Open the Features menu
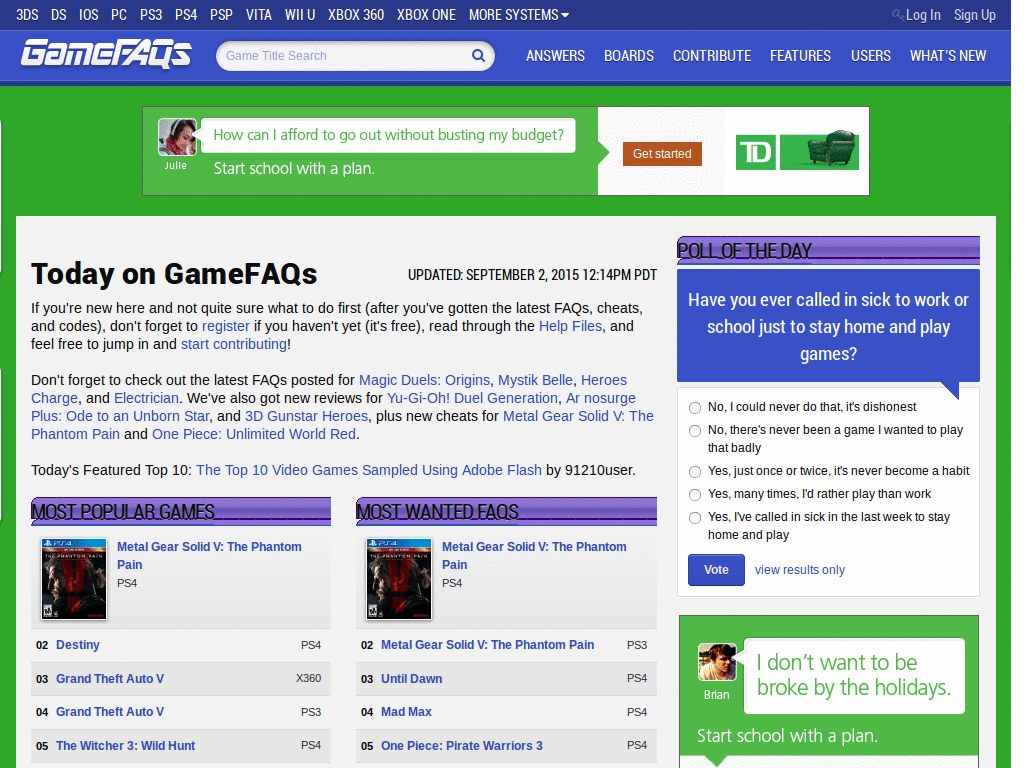Viewport: 1024px width, 768px height. (800, 56)
